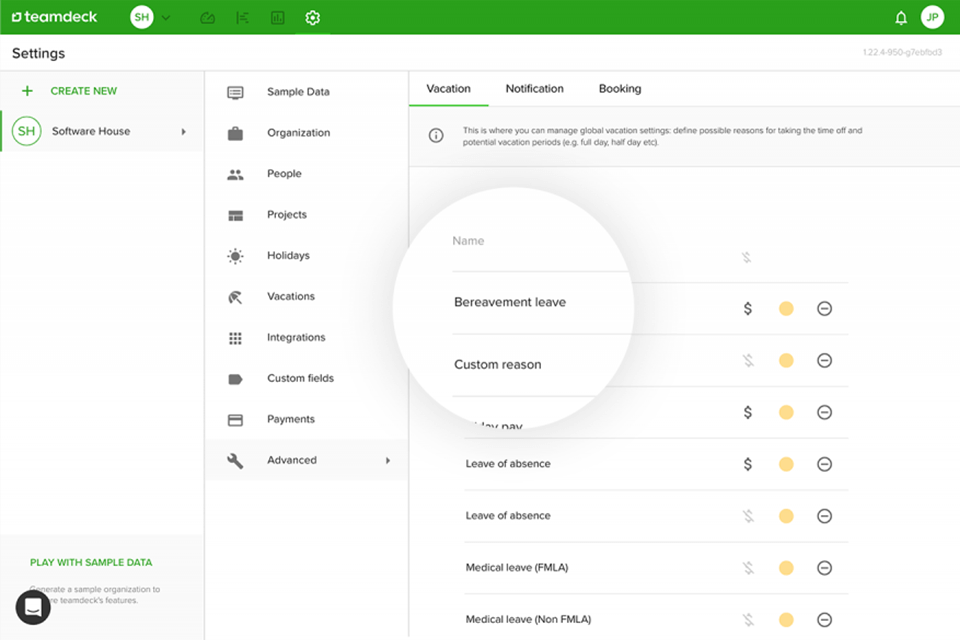This screenshot has width=960, height=640.
Task: Expand the arrow next to Advanced
Action: pos(388,460)
